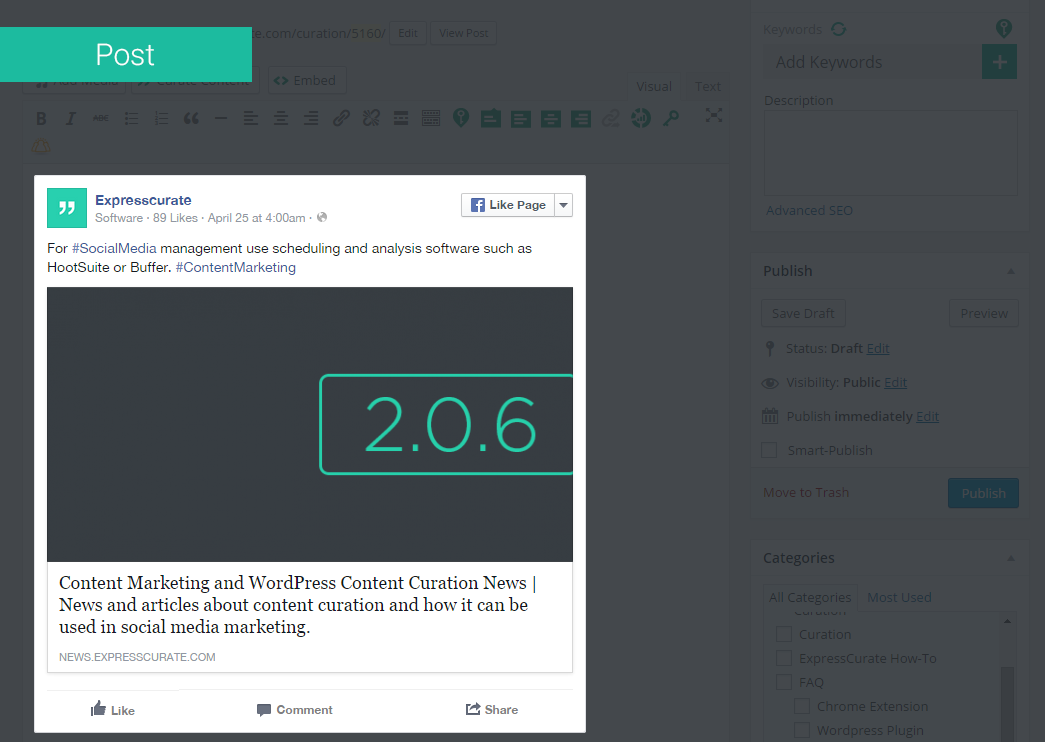This screenshot has height=742, width=1045.
Task: Switch to the Text editor tab
Action: (708, 86)
